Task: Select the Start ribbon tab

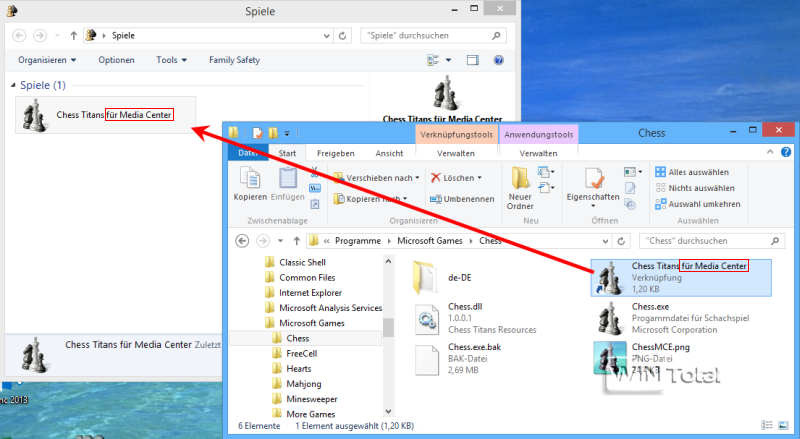Action: point(287,153)
